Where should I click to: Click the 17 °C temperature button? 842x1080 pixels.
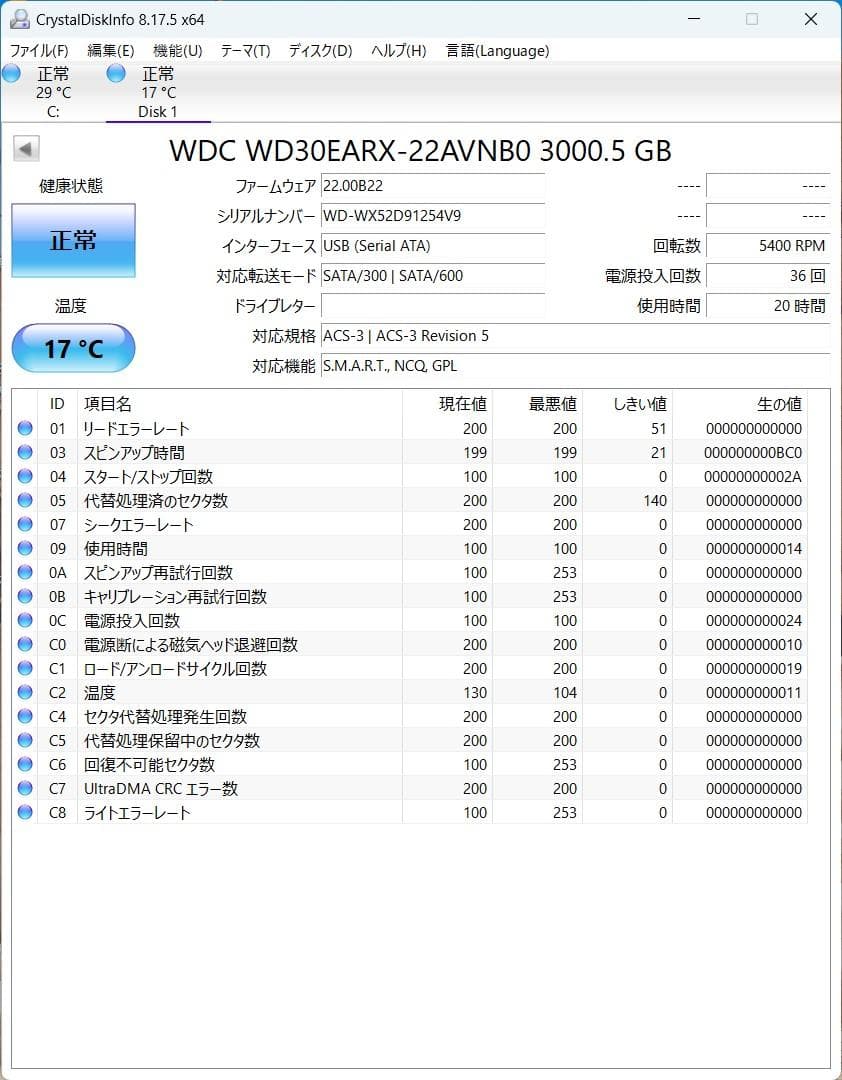click(73, 348)
